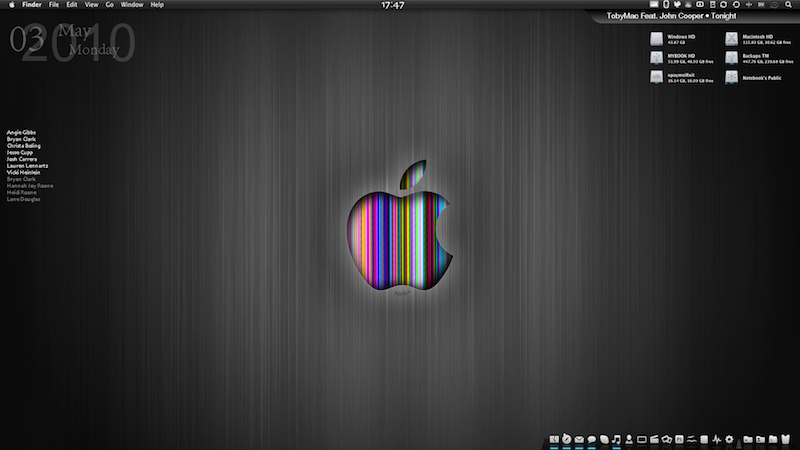This screenshot has height=450, width=800.
Task: Select Hannah Joy Roane in the list
Action: [x=30, y=186]
